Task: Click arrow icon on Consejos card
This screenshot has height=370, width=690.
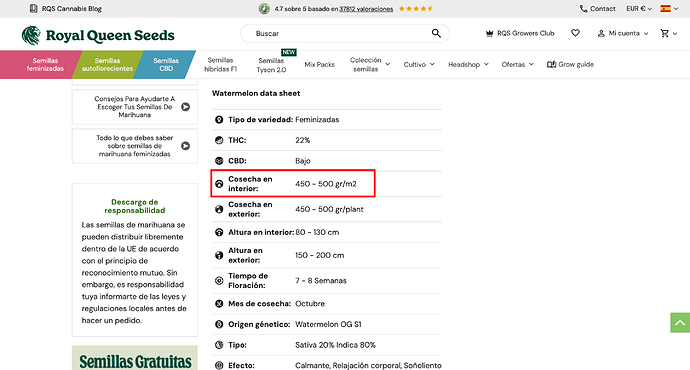Action: click(x=186, y=107)
